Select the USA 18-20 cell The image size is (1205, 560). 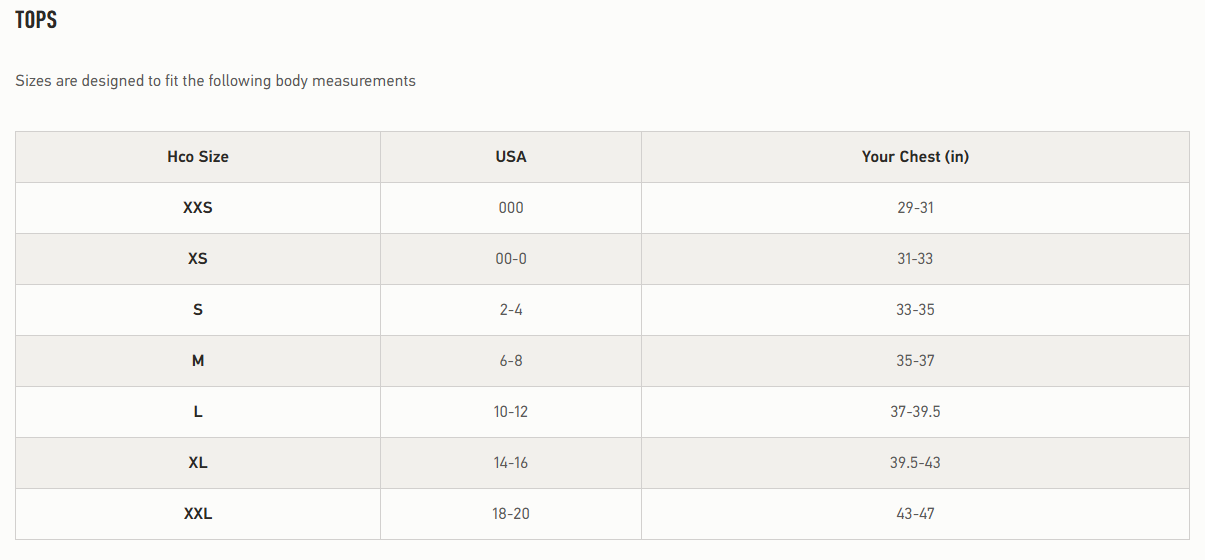[511, 514]
